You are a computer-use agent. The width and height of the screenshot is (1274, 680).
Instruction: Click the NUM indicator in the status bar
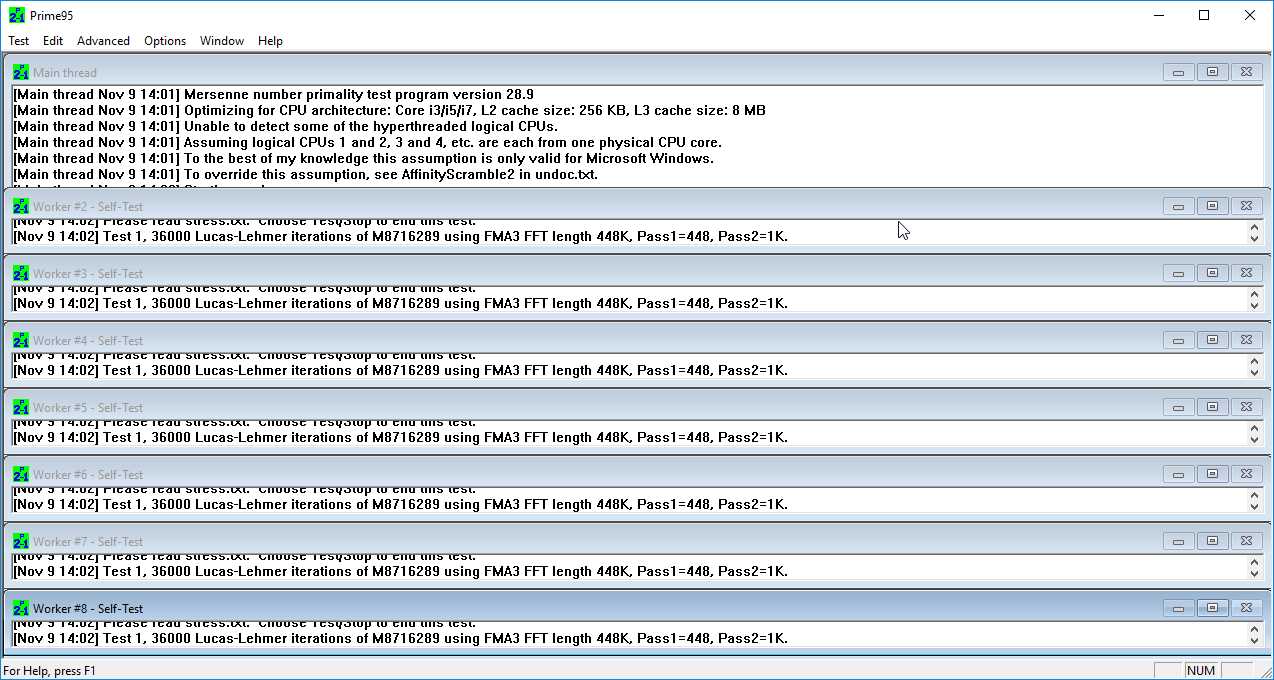(x=1201, y=671)
